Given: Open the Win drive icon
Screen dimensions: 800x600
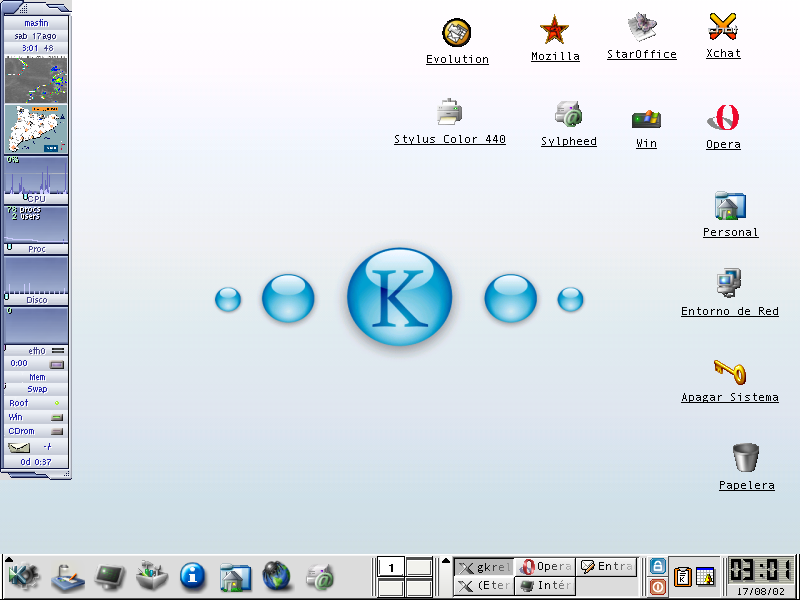Looking at the screenshot, I should (x=646, y=119).
